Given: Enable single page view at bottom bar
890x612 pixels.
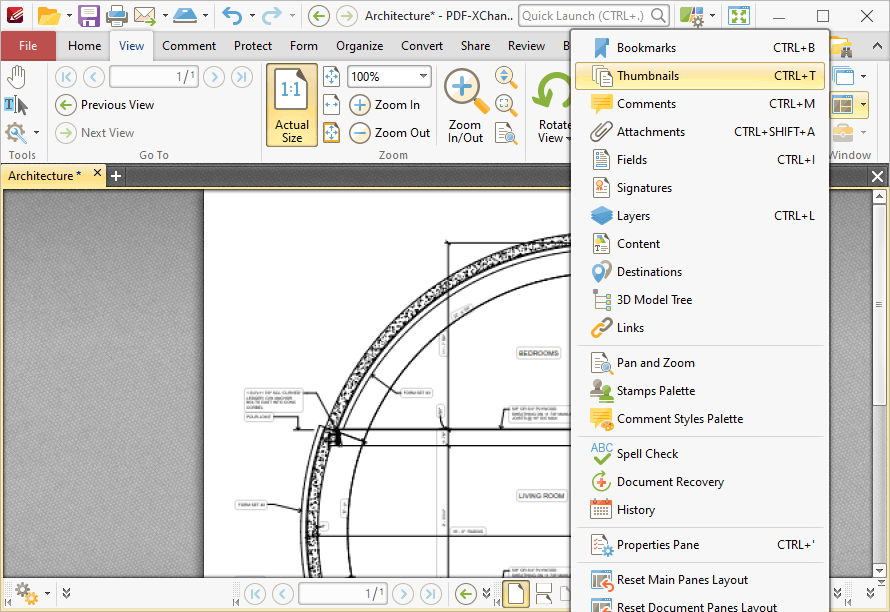Looking at the screenshot, I should pyautogui.click(x=516, y=593).
